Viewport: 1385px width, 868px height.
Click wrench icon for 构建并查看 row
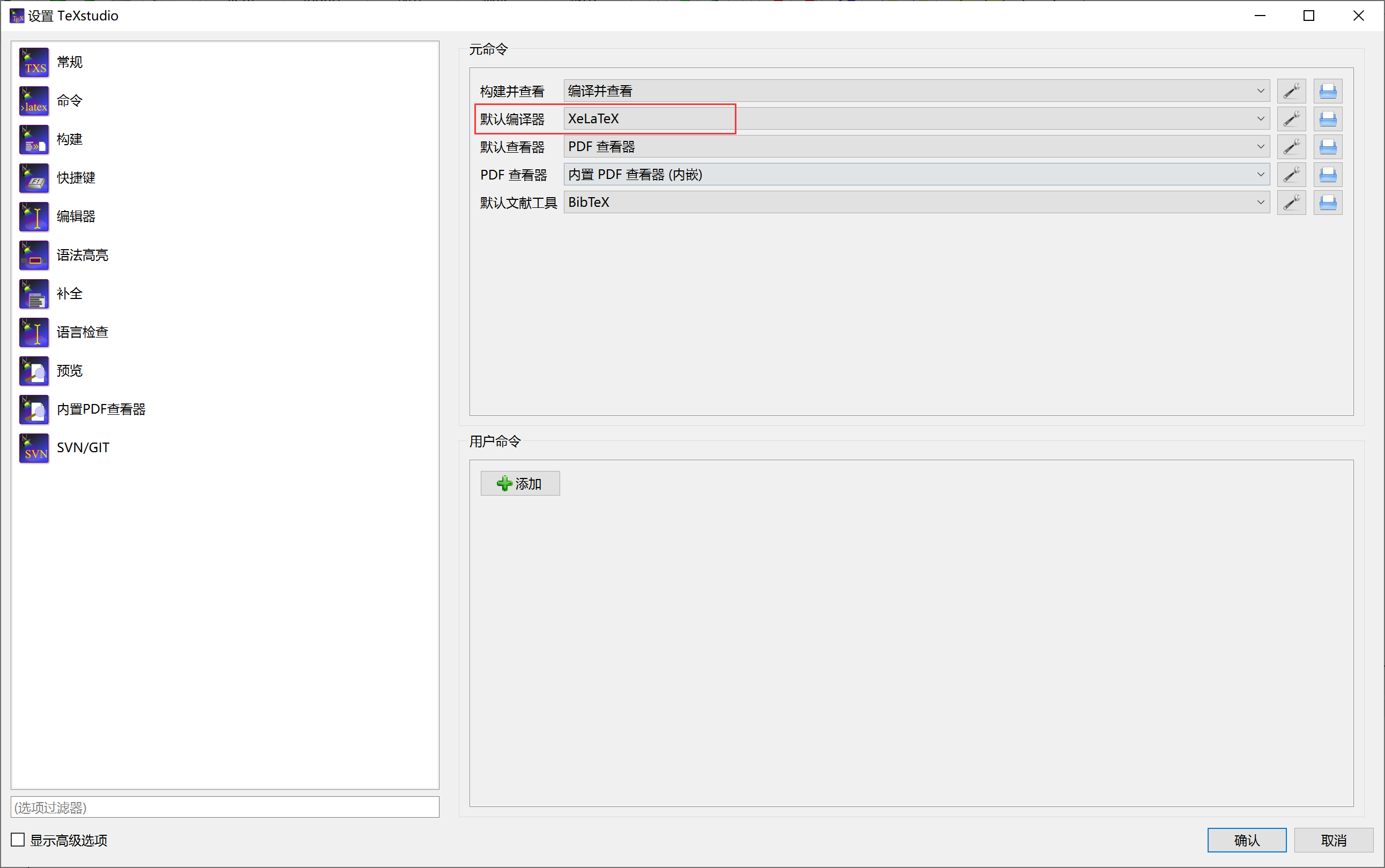tap(1291, 91)
